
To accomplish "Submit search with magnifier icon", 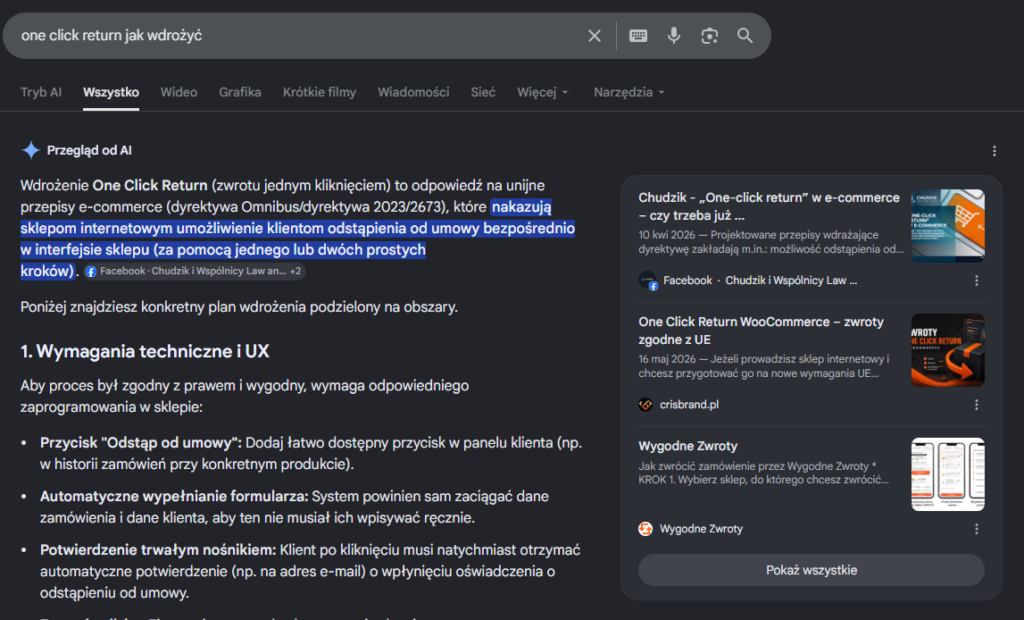I will [744, 36].
